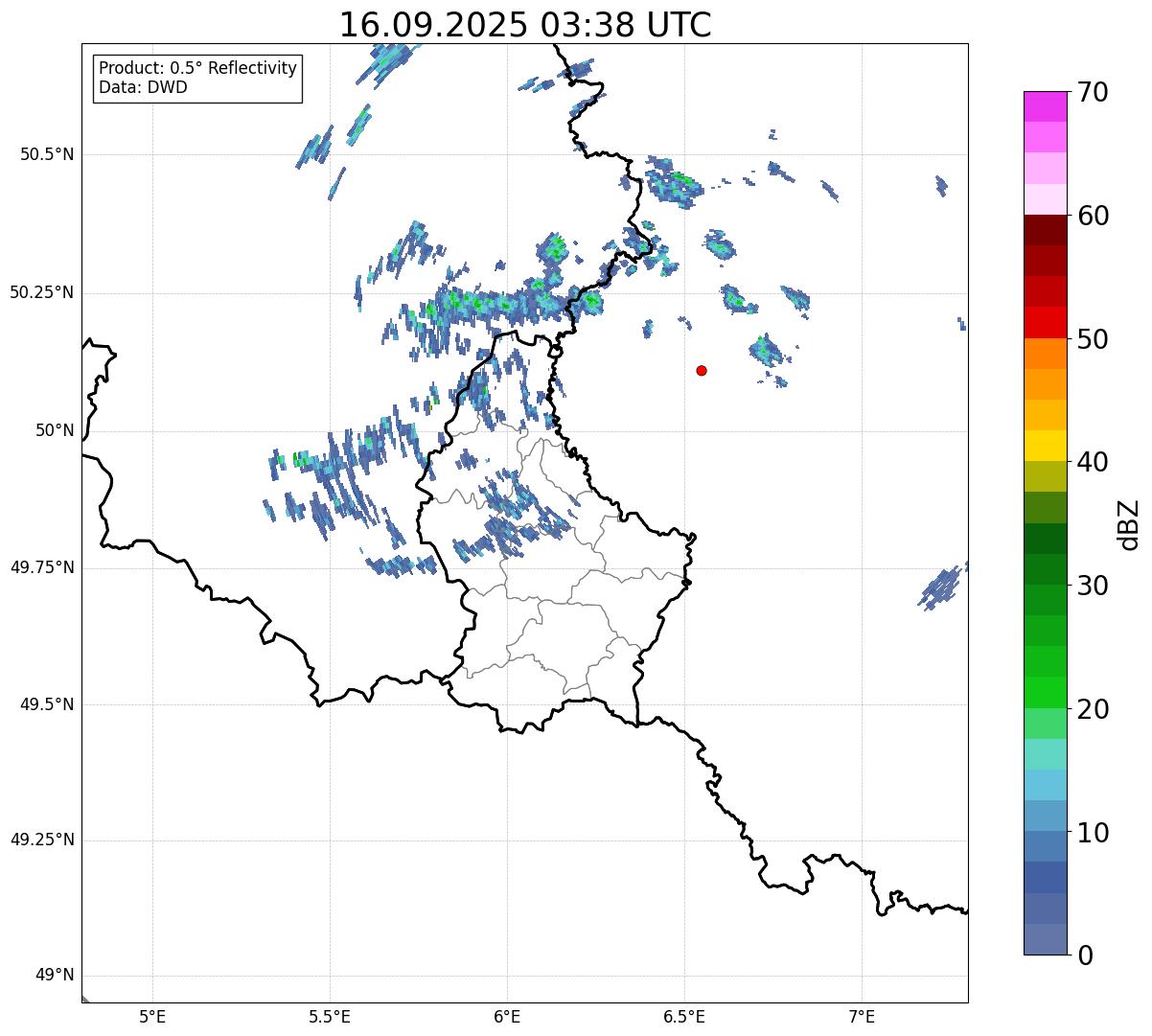Click the 6°E longitude label

pos(507,1016)
